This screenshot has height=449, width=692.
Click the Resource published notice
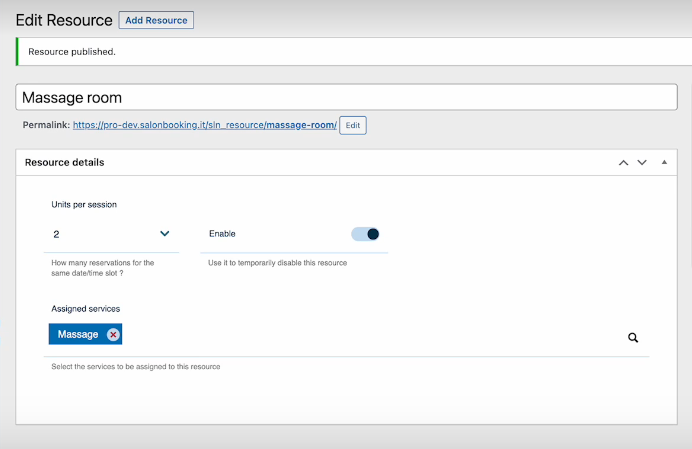(72, 52)
